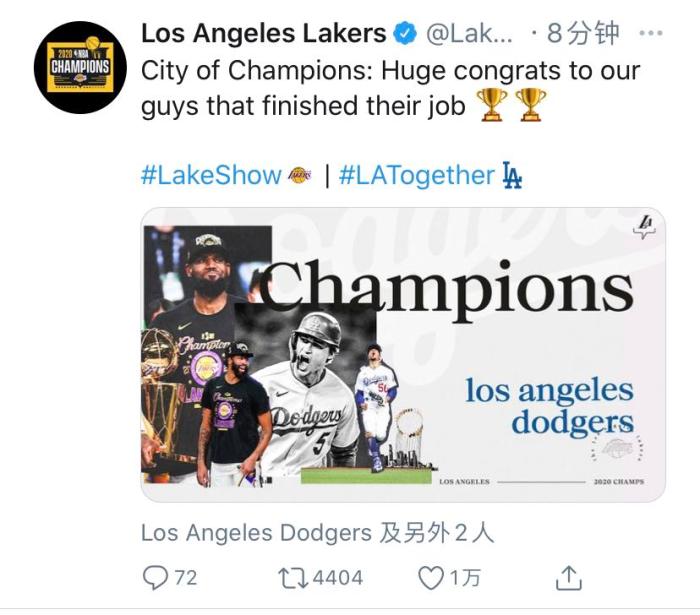Viewport: 700px width, 615px height.
Task: Click the blue verified badge
Action: pos(406,34)
